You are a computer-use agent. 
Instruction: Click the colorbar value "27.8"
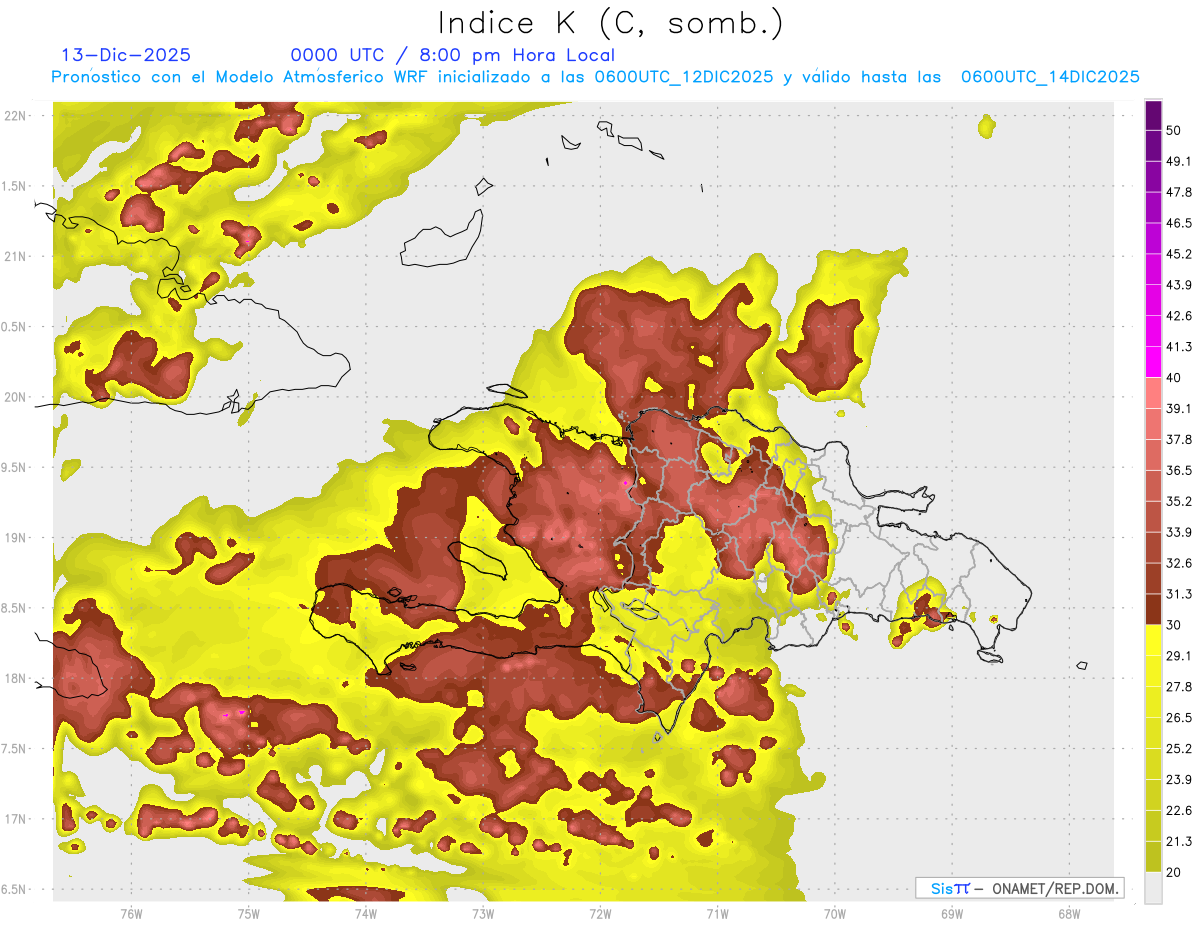(x=1179, y=686)
